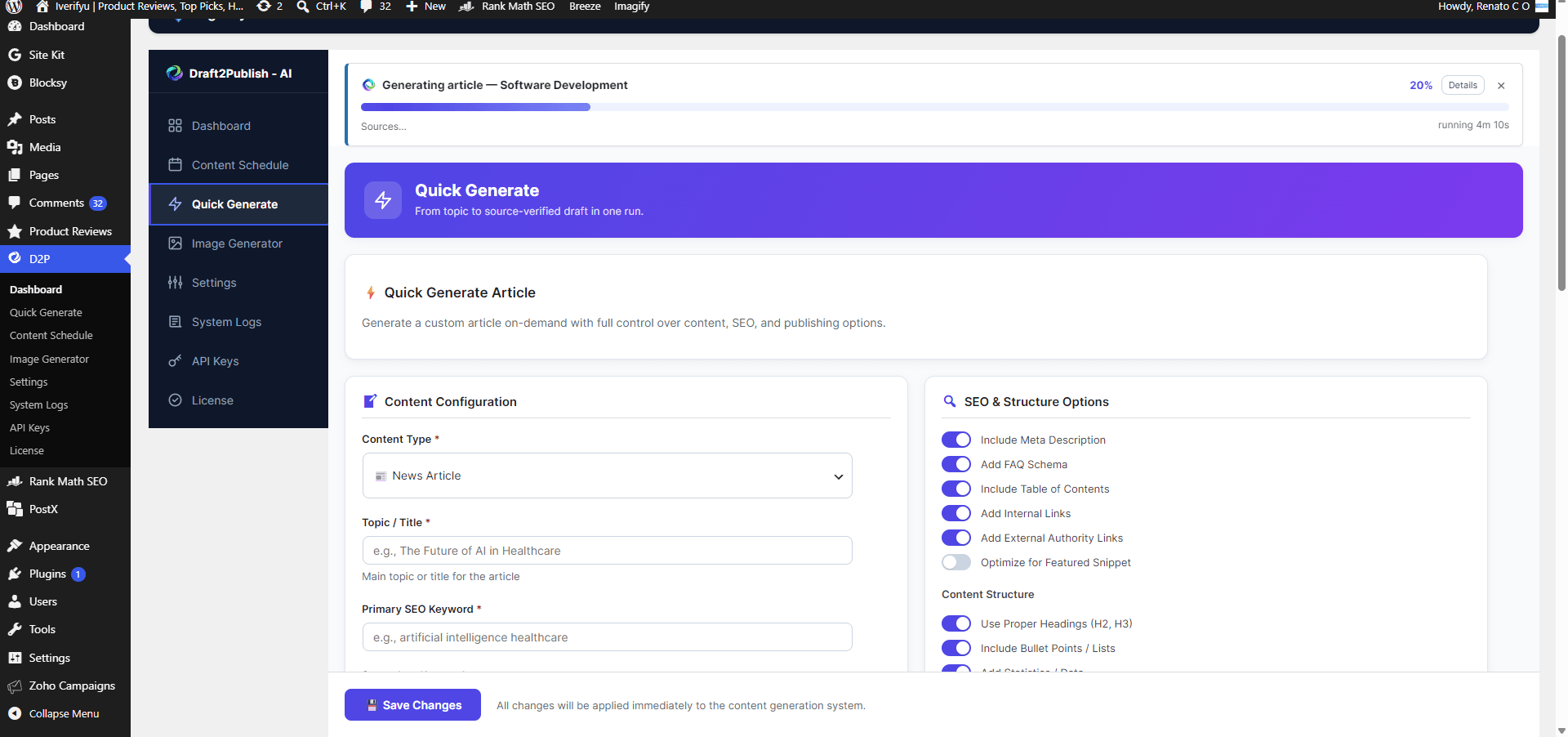Disable Include Meta Description toggle
The width and height of the screenshot is (1568, 737).
click(x=956, y=440)
